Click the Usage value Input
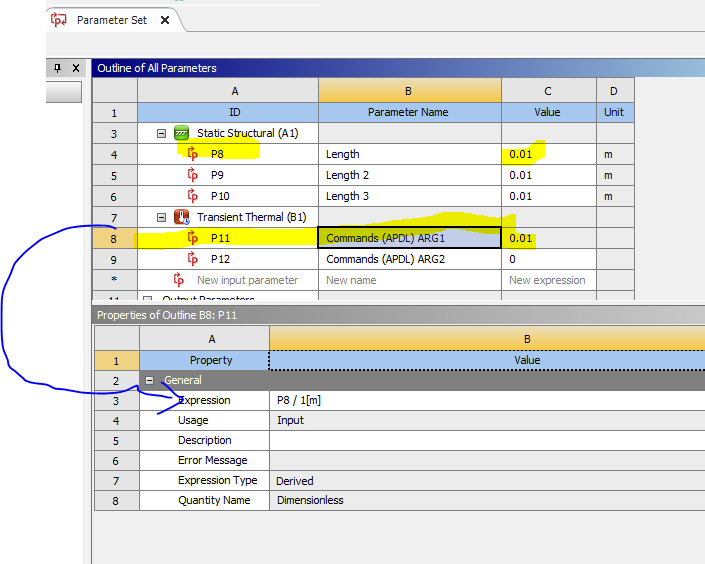 [x=487, y=420]
